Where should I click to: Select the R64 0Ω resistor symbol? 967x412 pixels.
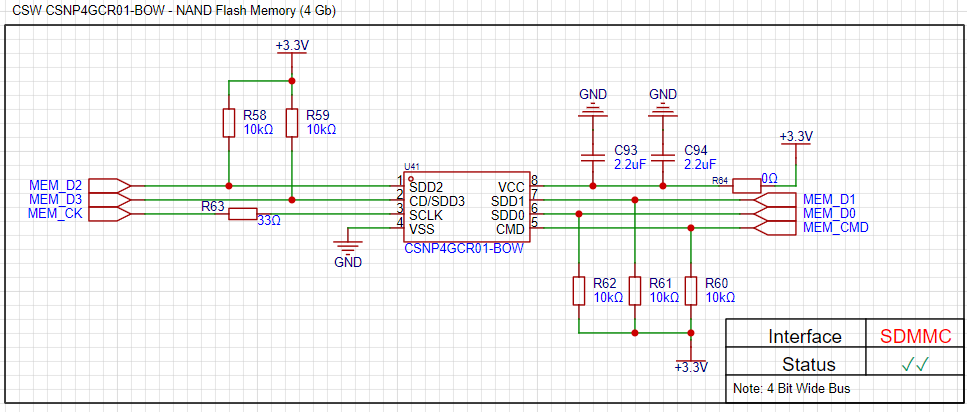click(747, 185)
